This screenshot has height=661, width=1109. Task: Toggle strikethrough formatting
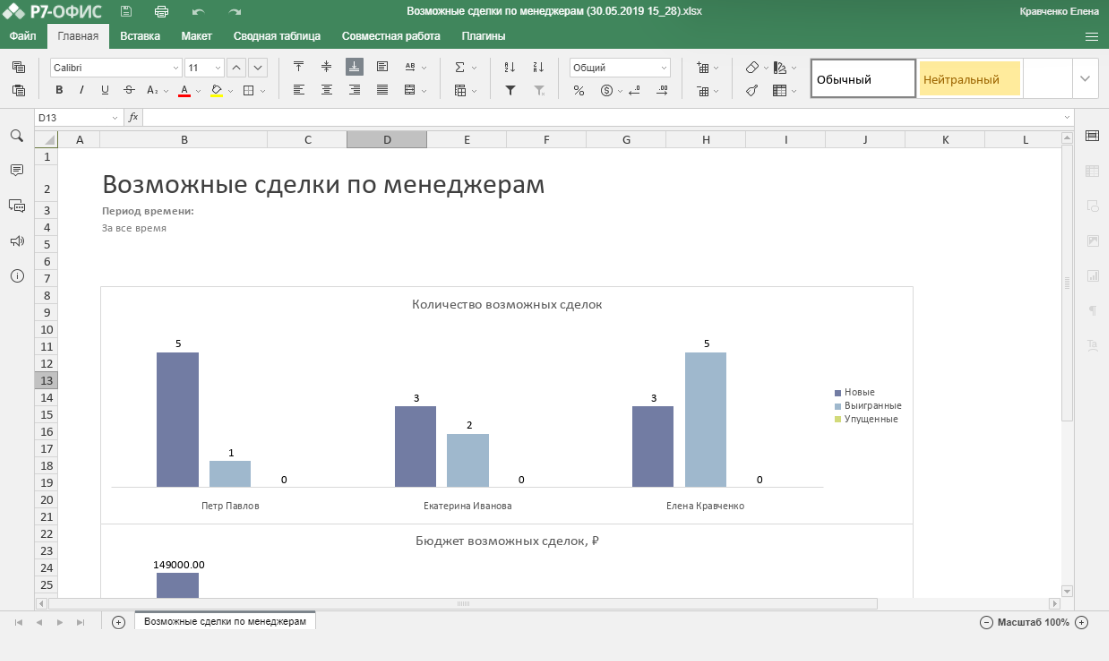pyautogui.click(x=129, y=89)
